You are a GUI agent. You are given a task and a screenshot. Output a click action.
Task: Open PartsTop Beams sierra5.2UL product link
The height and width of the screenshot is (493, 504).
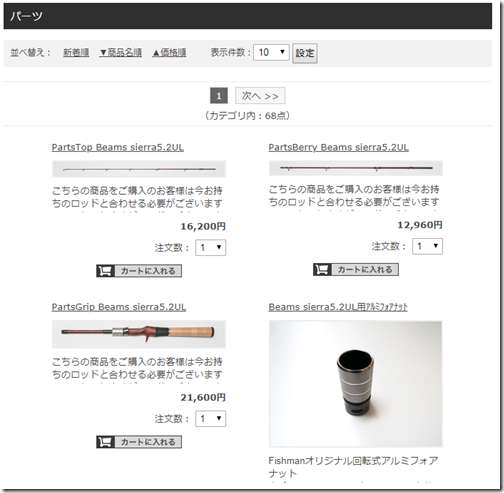(x=118, y=147)
